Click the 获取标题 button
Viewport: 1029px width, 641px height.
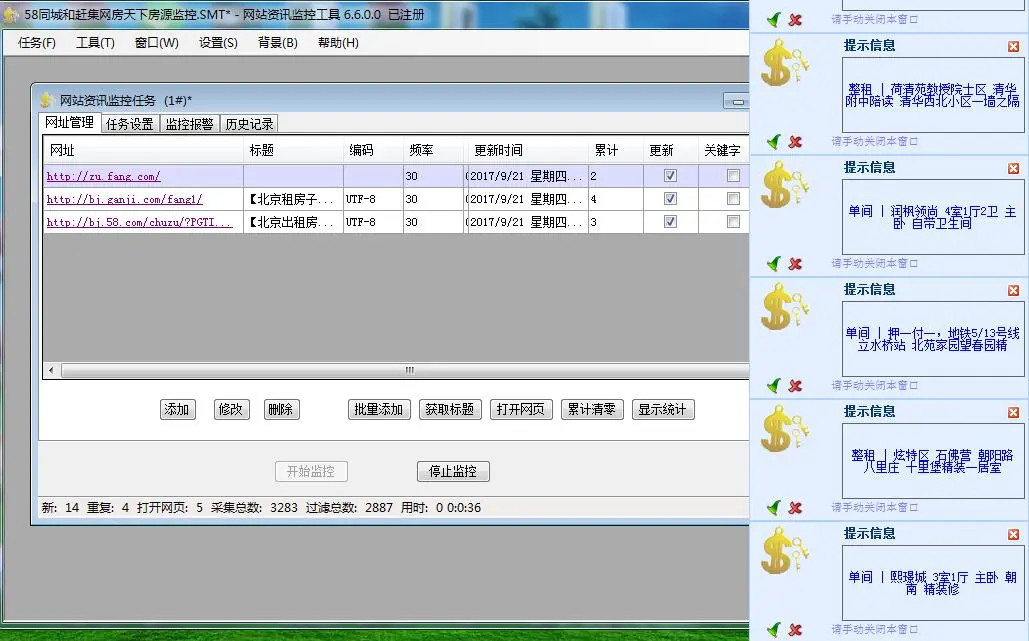[450, 409]
